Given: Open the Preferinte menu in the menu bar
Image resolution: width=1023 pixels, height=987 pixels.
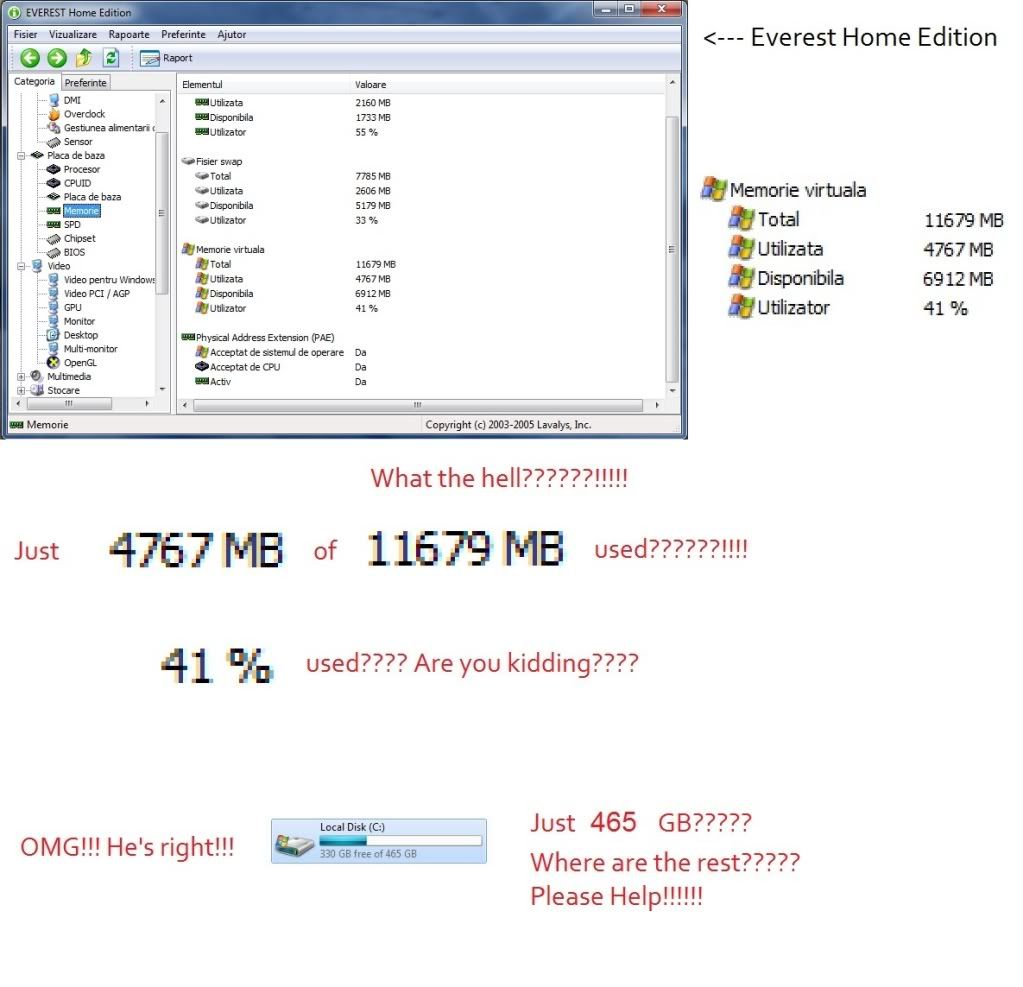Looking at the screenshot, I should (183, 35).
